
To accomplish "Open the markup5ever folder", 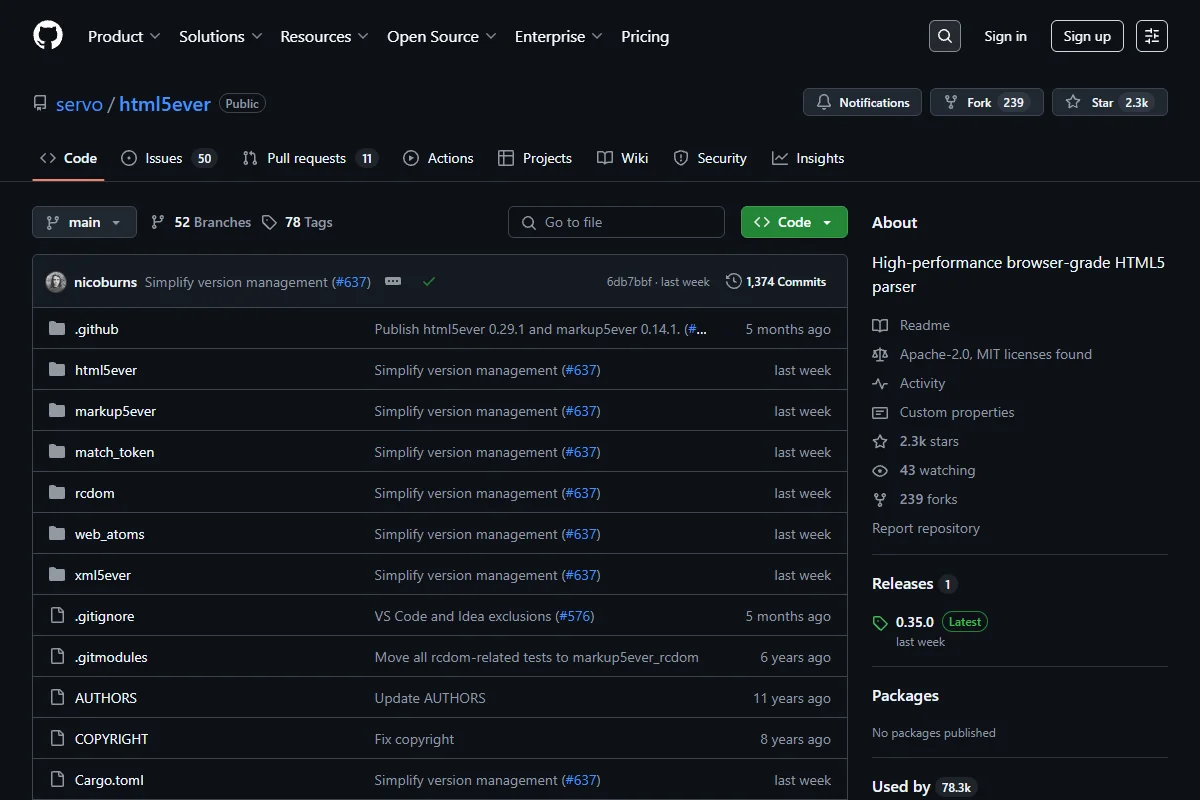I will (x=115, y=411).
